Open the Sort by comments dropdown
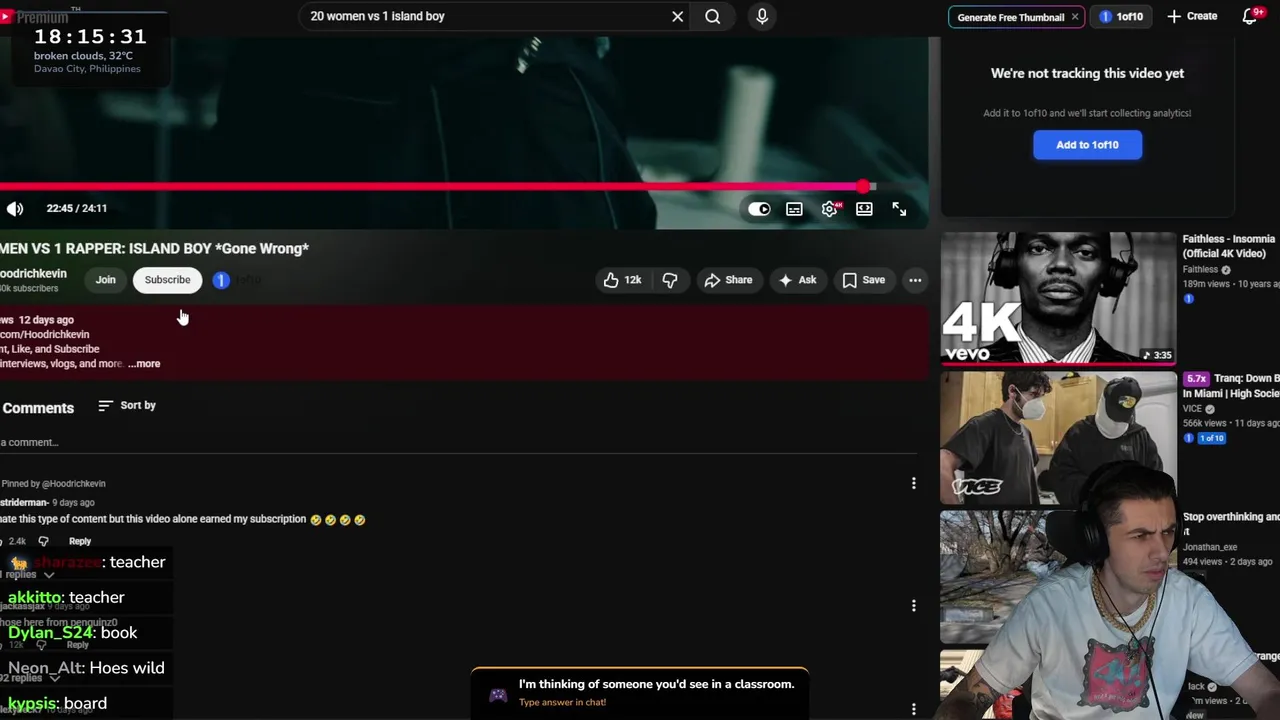 pyautogui.click(x=127, y=406)
